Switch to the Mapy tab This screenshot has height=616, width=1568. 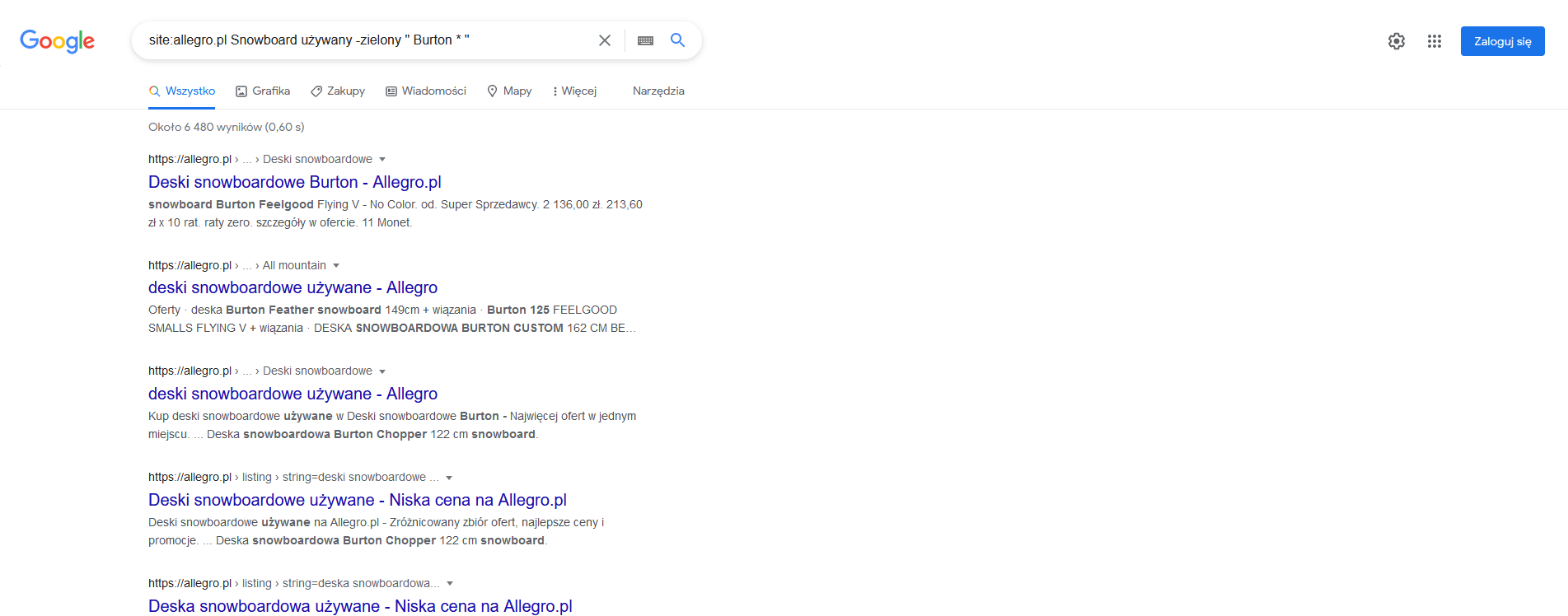[509, 91]
